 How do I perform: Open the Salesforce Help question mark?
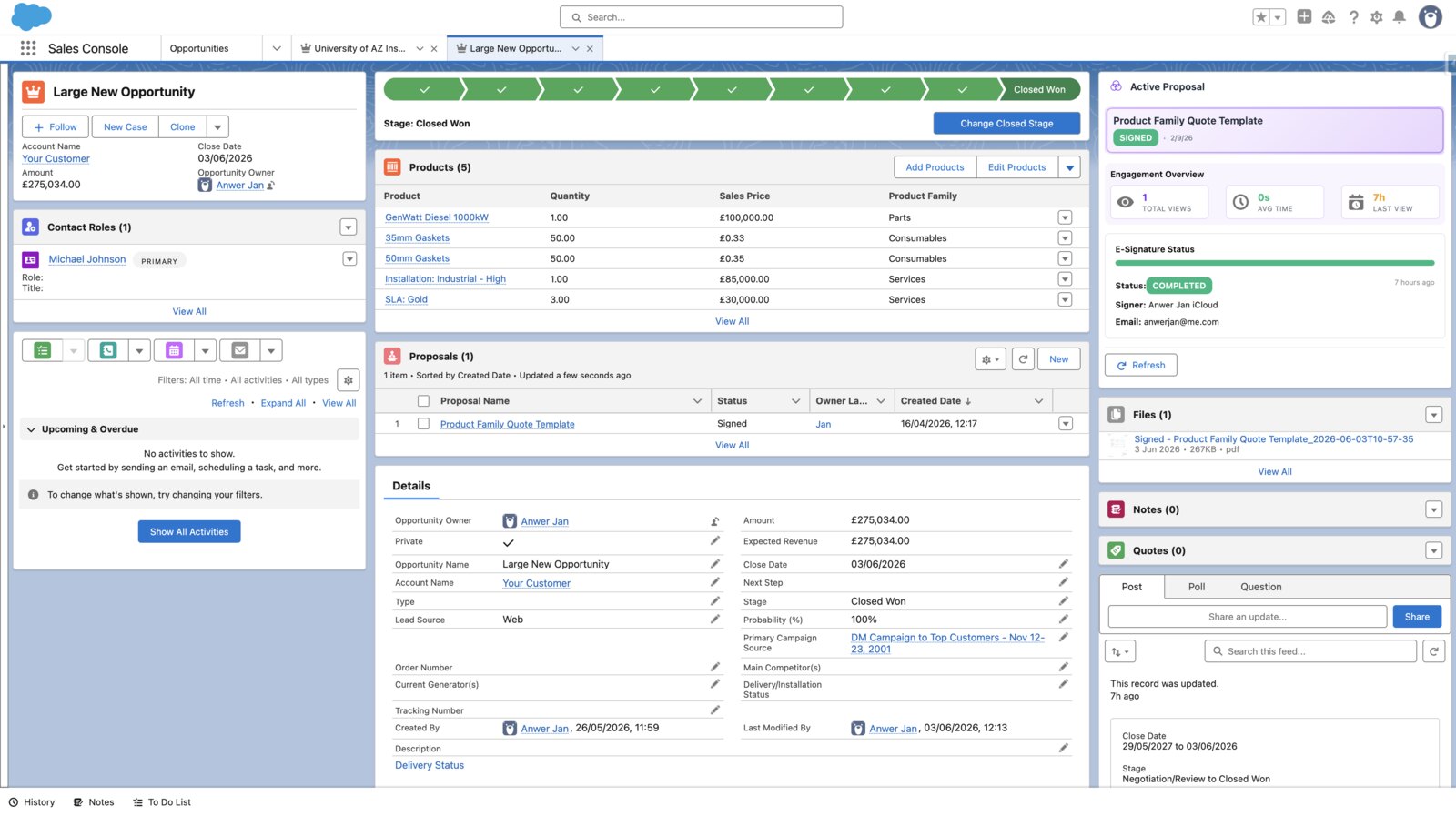click(1353, 17)
